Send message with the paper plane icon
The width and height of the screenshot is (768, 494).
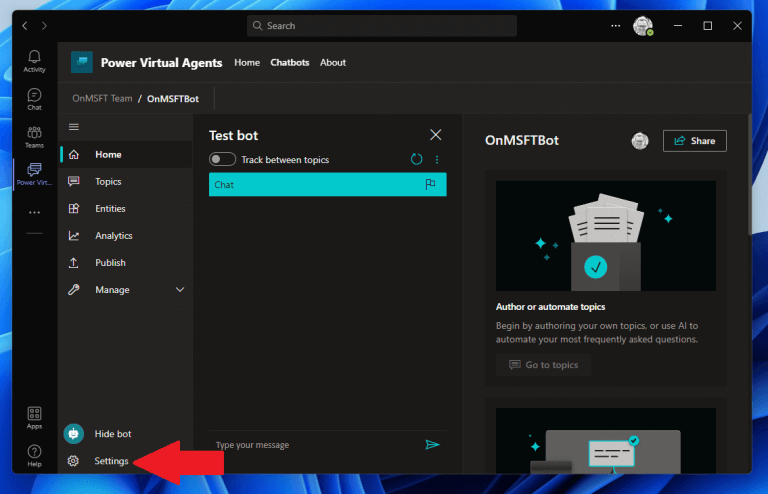432,445
